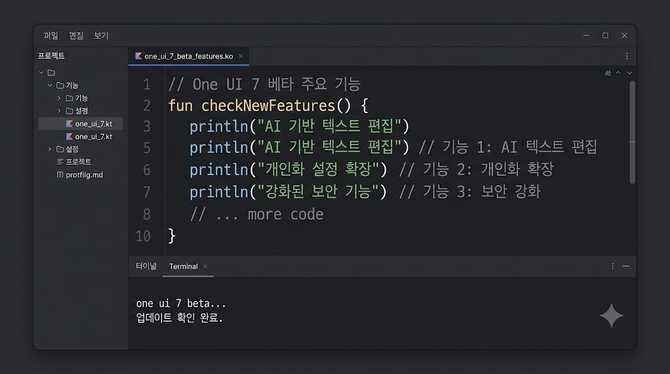Minimize the IDE window

[x=587, y=35]
